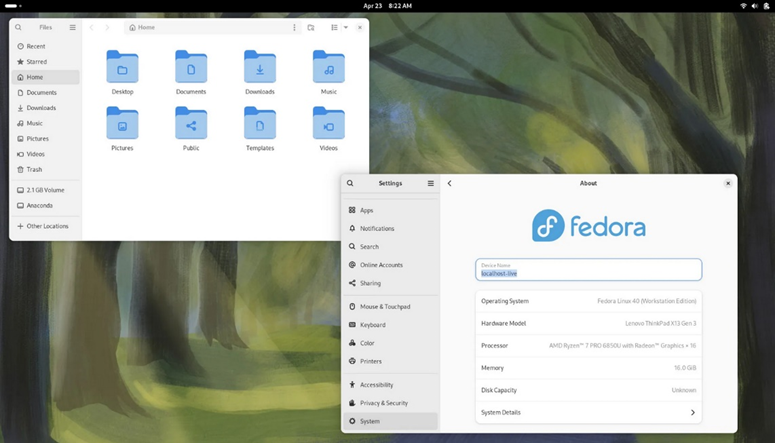Open Other Locations in sidebar

45,226
